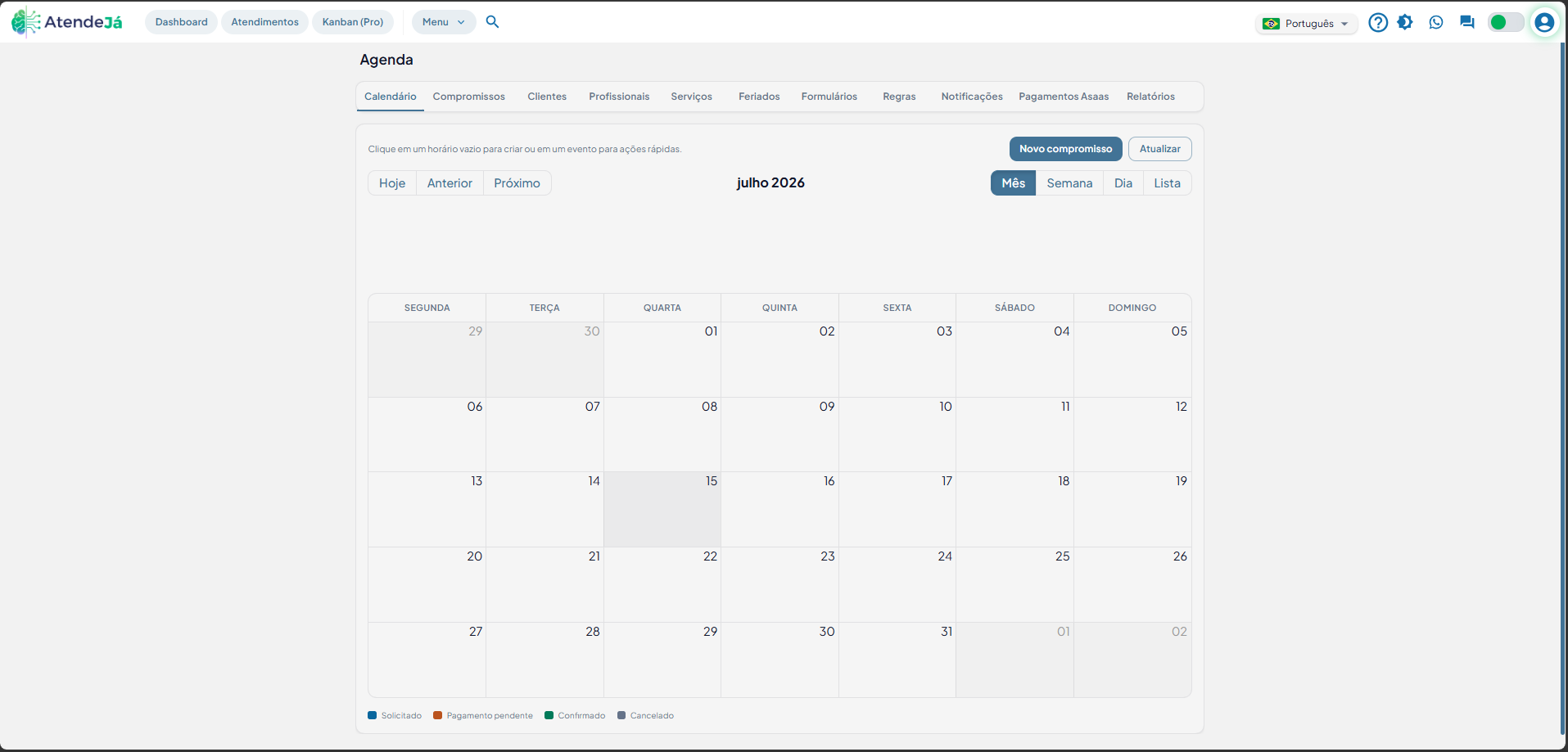This screenshot has width=1568, height=752.
Task: Select the Mês view
Action: 1013,183
